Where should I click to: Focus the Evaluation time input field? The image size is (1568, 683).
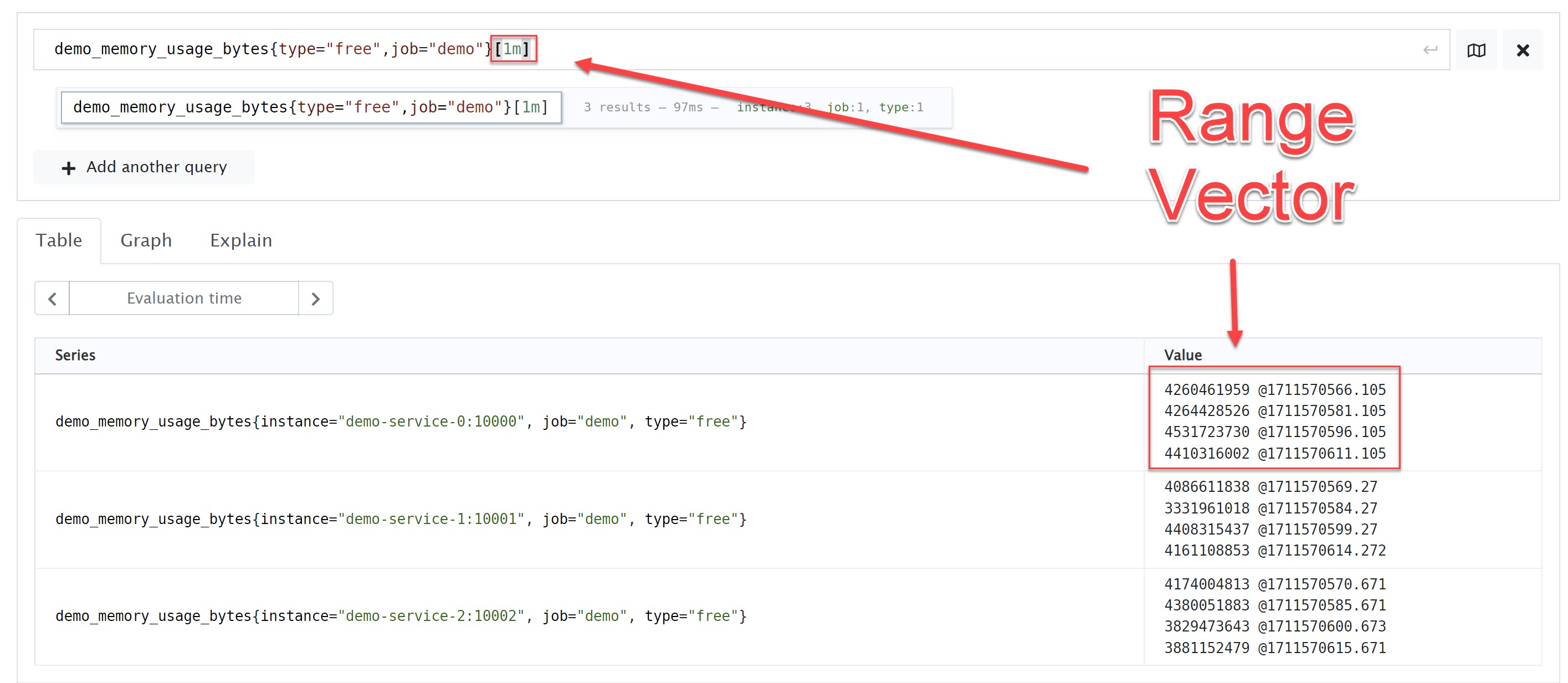[x=184, y=298]
